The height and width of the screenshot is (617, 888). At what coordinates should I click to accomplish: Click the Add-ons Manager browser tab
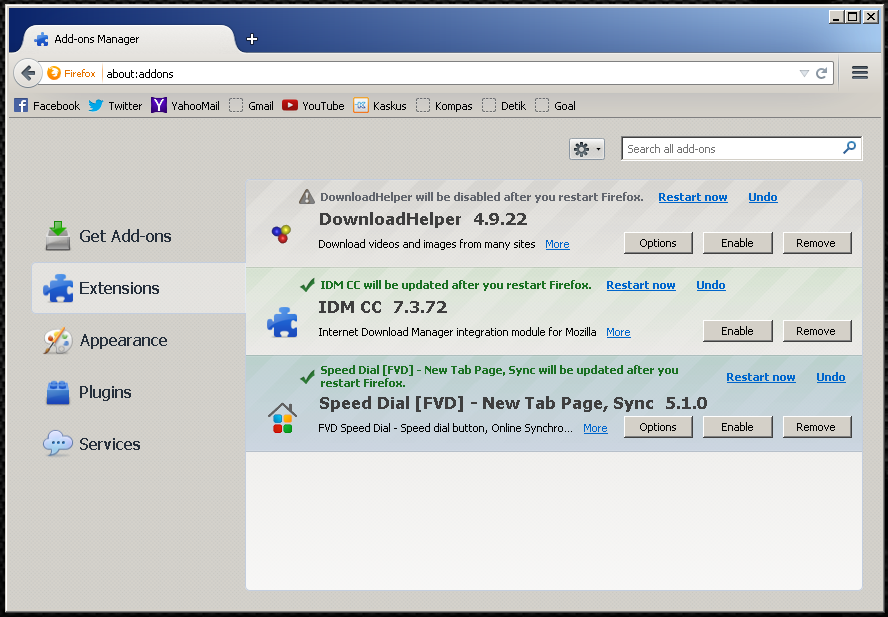pos(129,39)
